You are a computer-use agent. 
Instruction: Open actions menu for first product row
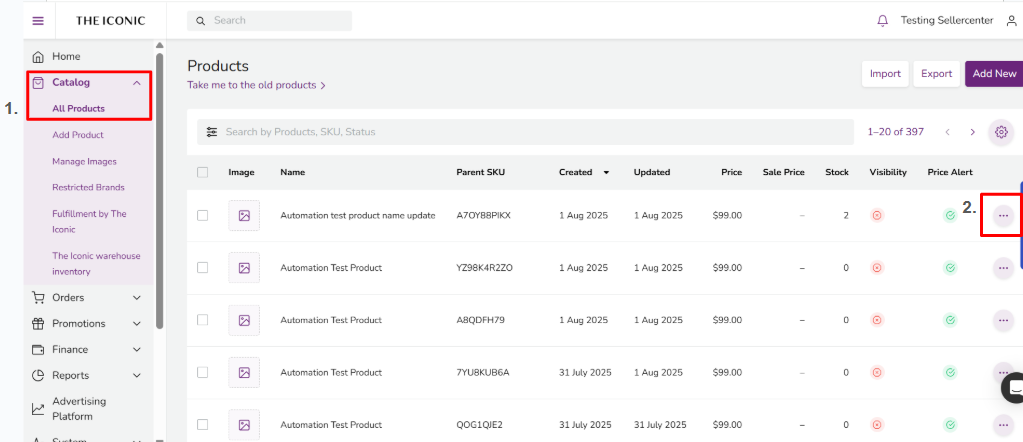coord(1003,216)
